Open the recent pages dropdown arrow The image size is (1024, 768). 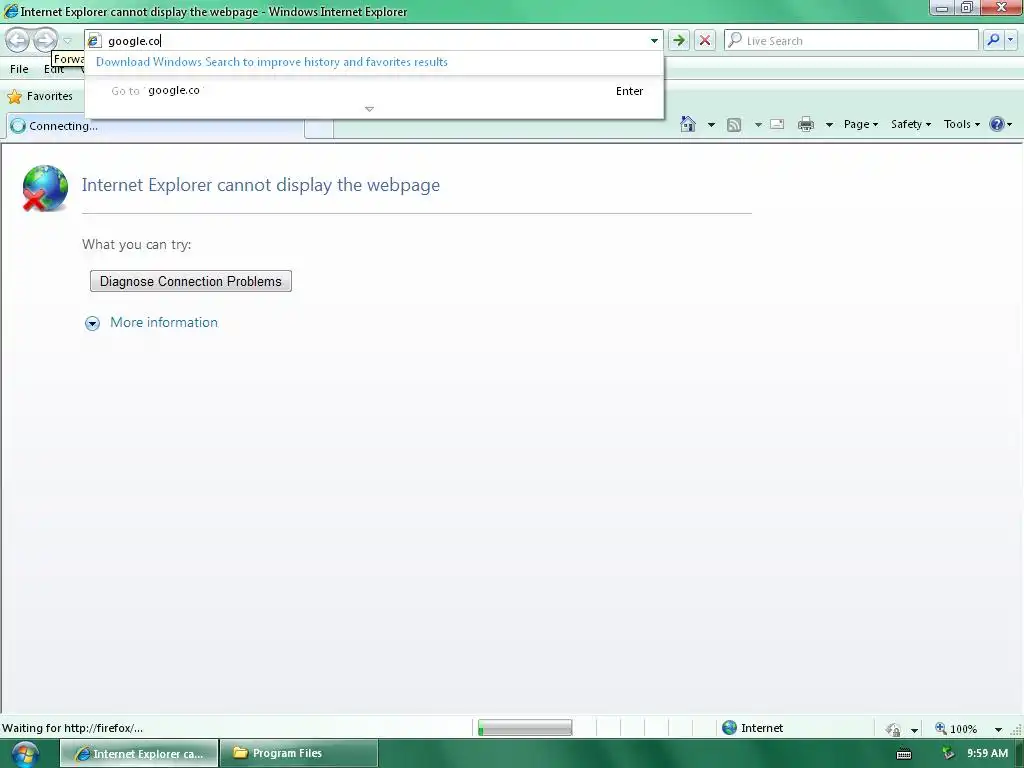click(x=67, y=41)
